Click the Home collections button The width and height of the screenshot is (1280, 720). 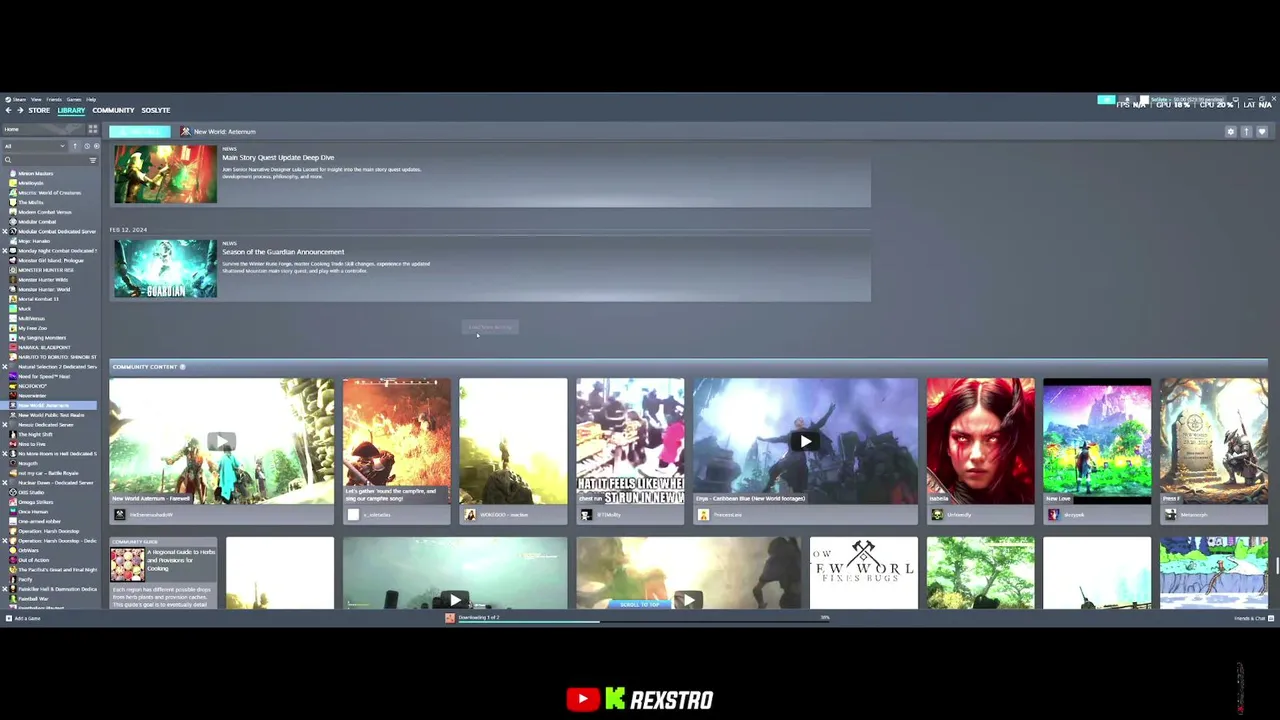[x=43, y=129]
